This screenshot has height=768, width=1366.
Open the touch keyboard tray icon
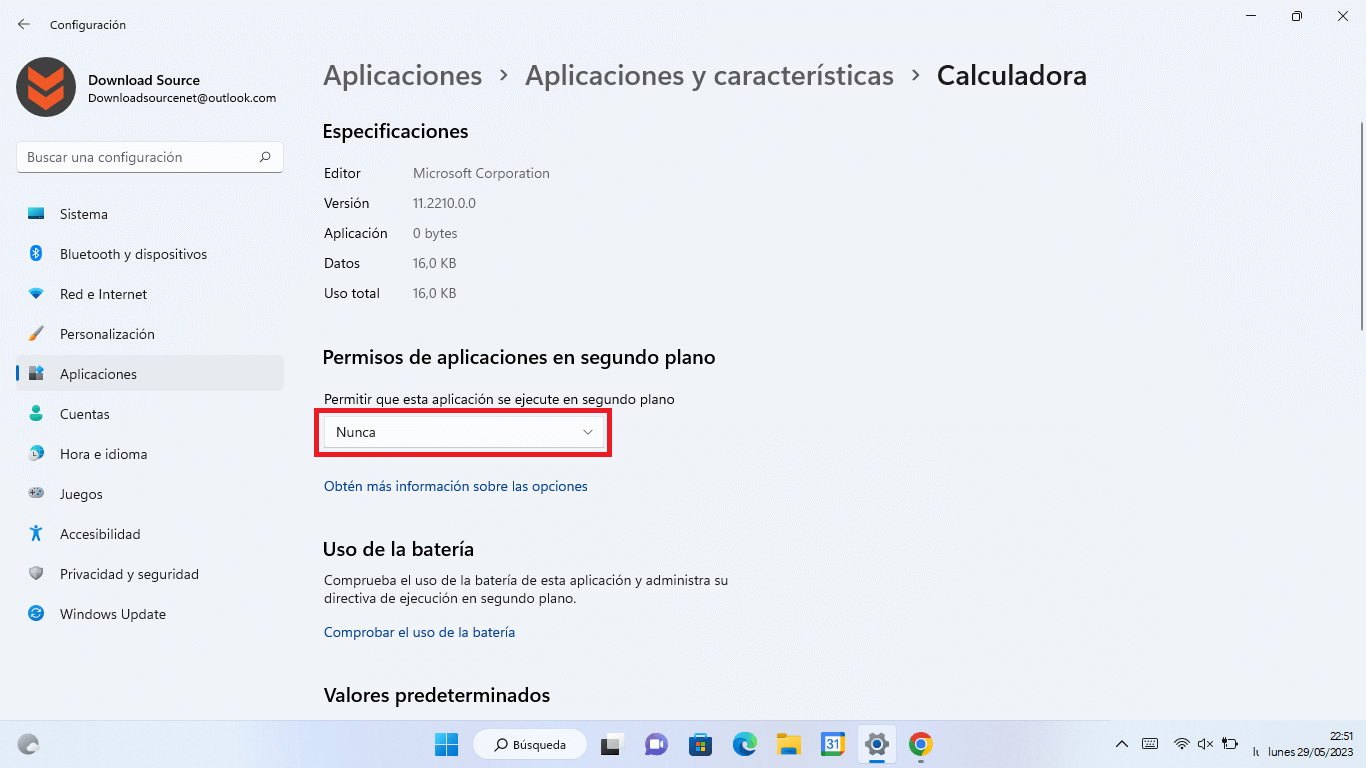point(1150,744)
